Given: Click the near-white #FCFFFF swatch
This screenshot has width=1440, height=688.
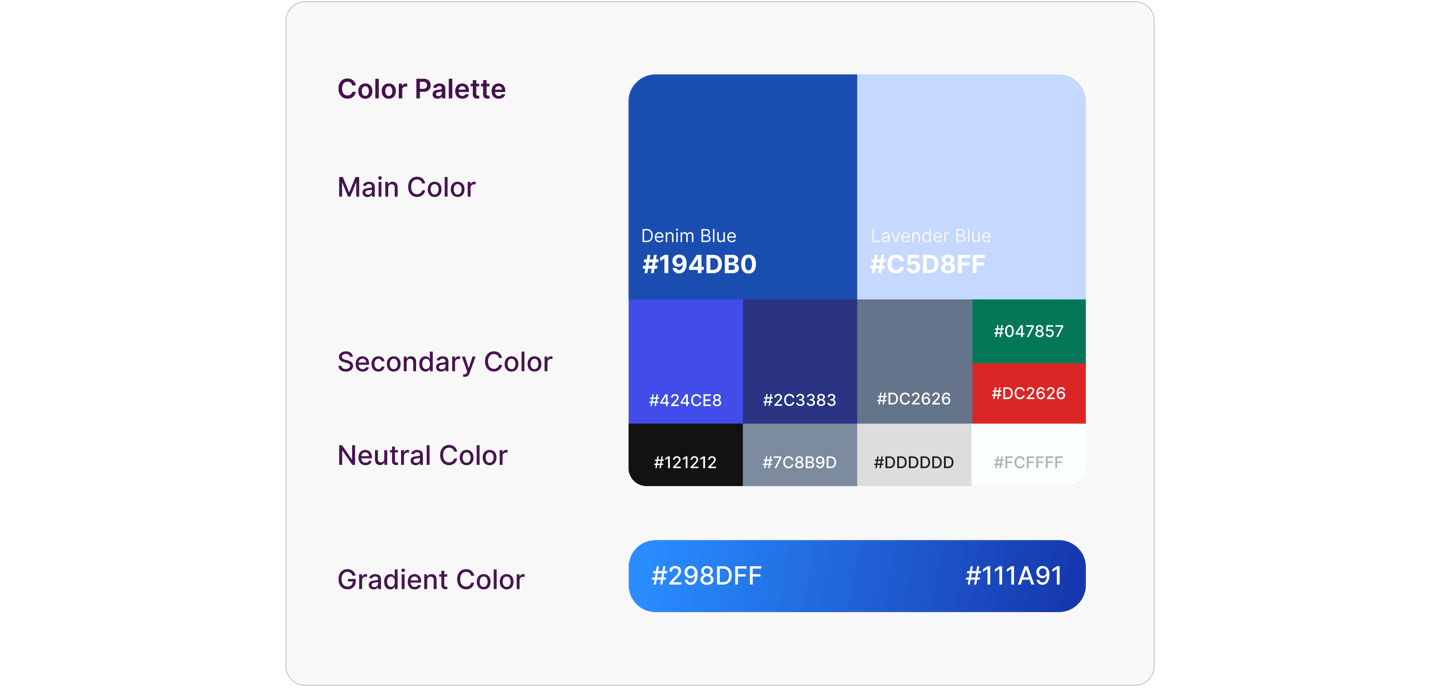Looking at the screenshot, I should (1029, 455).
